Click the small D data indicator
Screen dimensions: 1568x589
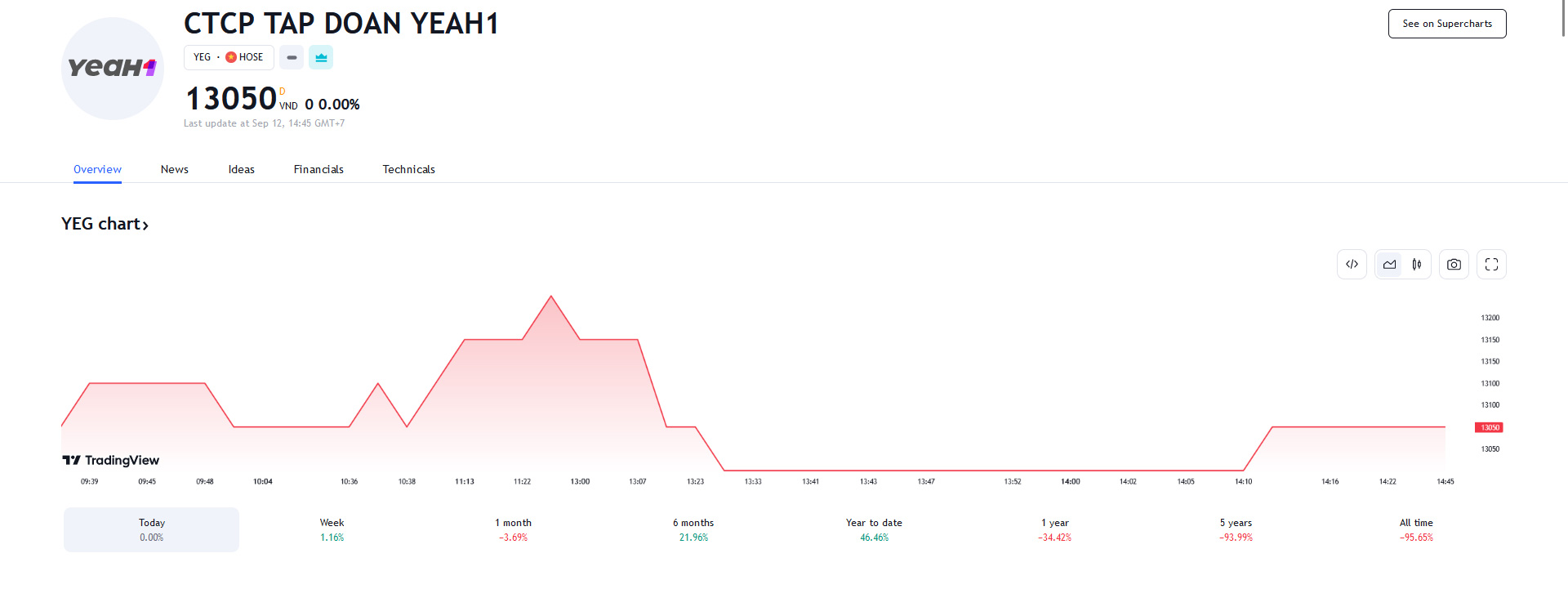(x=283, y=91)
